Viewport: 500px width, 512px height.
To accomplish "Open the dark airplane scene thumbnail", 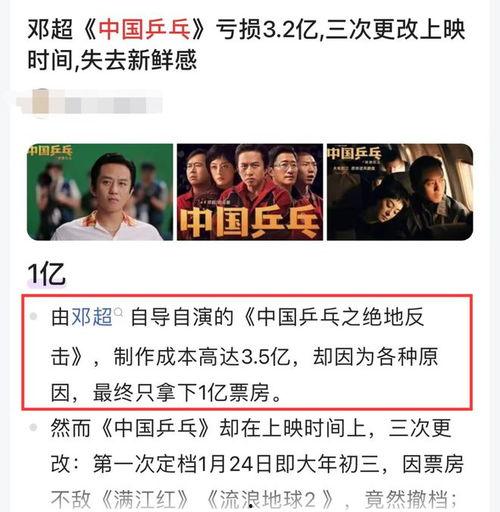I will (x=400, y=192).
